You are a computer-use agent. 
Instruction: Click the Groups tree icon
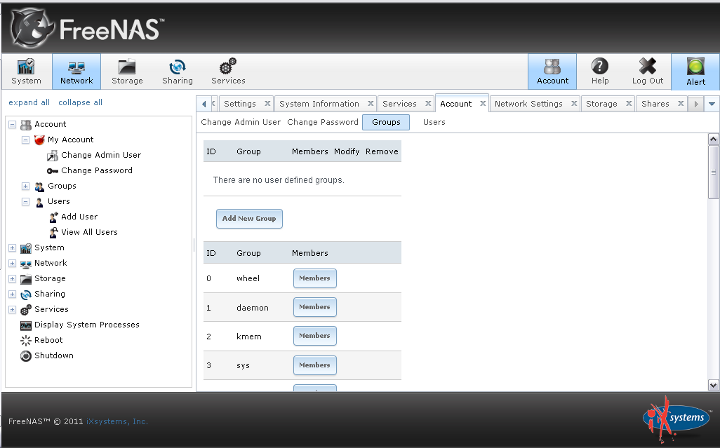point(39,186)
